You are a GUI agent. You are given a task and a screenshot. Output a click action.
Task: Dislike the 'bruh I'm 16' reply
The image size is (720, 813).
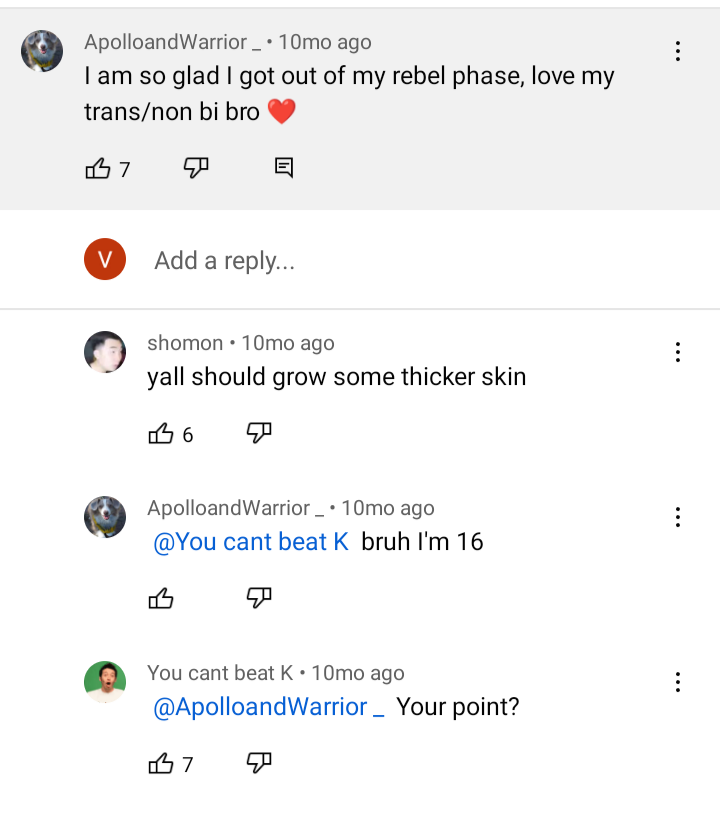(x=259, y=598)
